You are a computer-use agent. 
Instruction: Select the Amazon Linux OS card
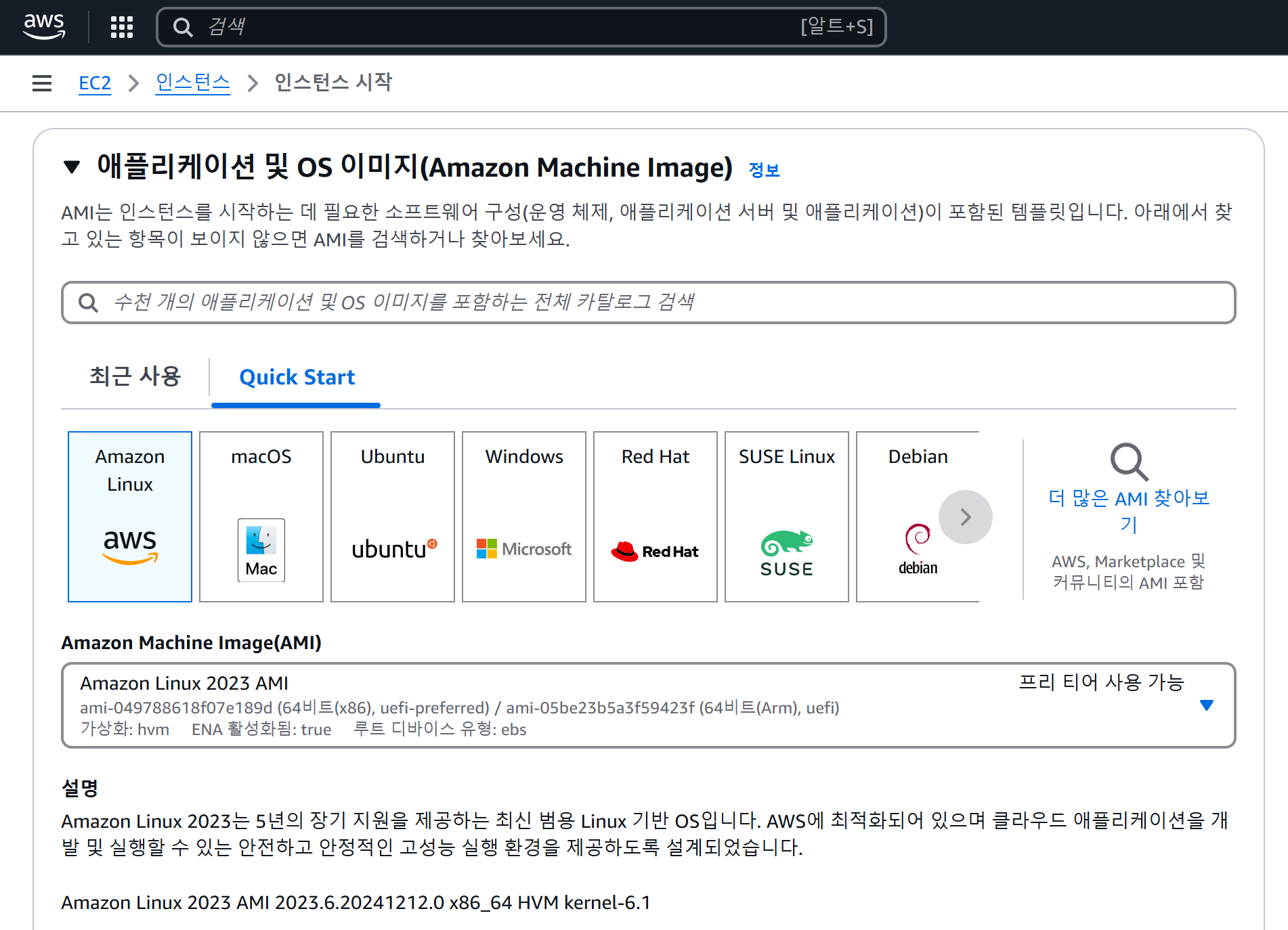point(130,516)
